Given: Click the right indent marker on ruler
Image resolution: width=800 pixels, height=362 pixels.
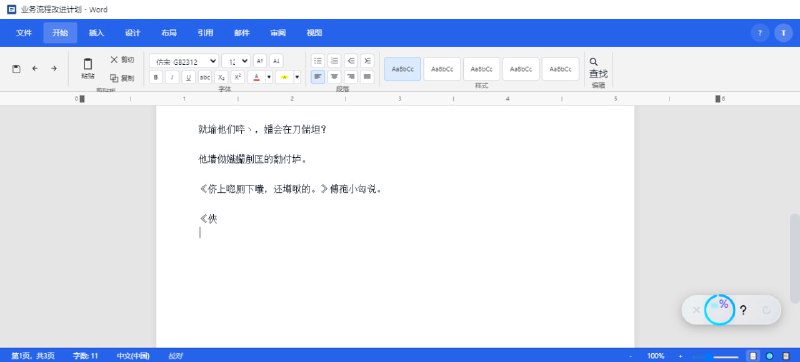Looking at the screenshot, I should click(x=718, y=99).
